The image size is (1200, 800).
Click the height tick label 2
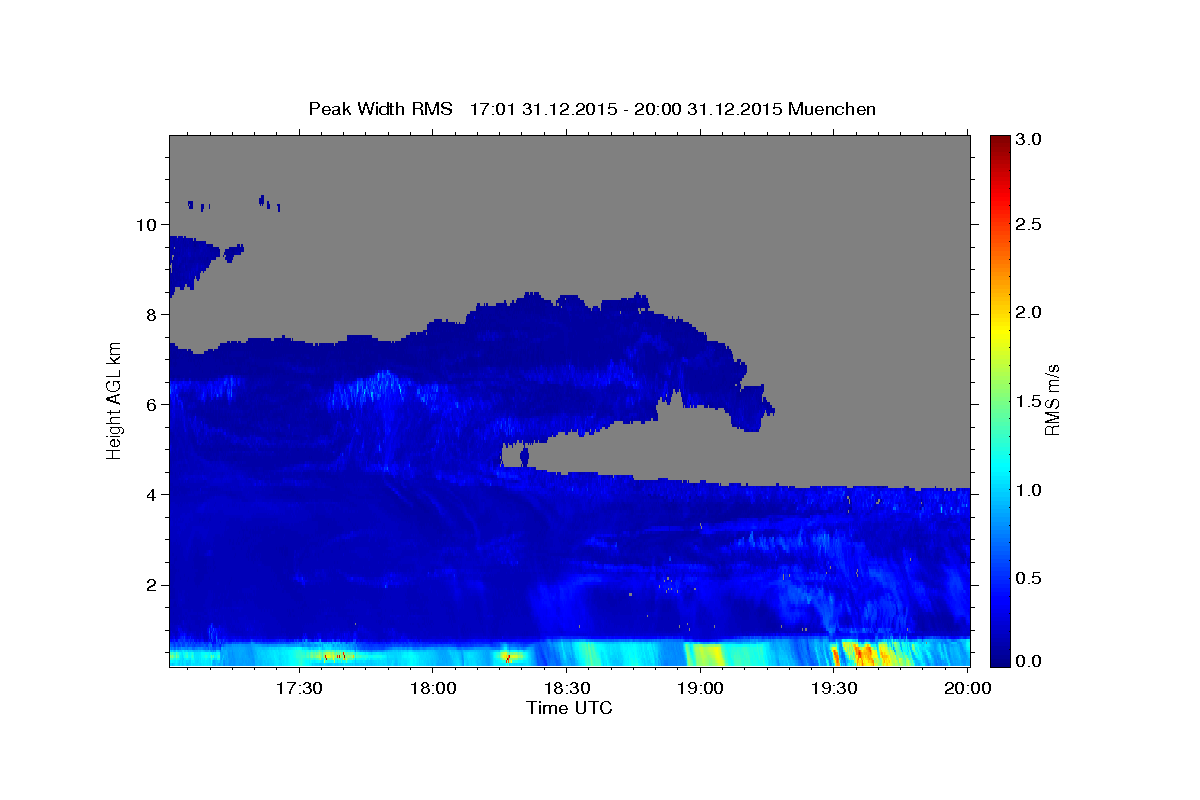(x=152, y=584)
